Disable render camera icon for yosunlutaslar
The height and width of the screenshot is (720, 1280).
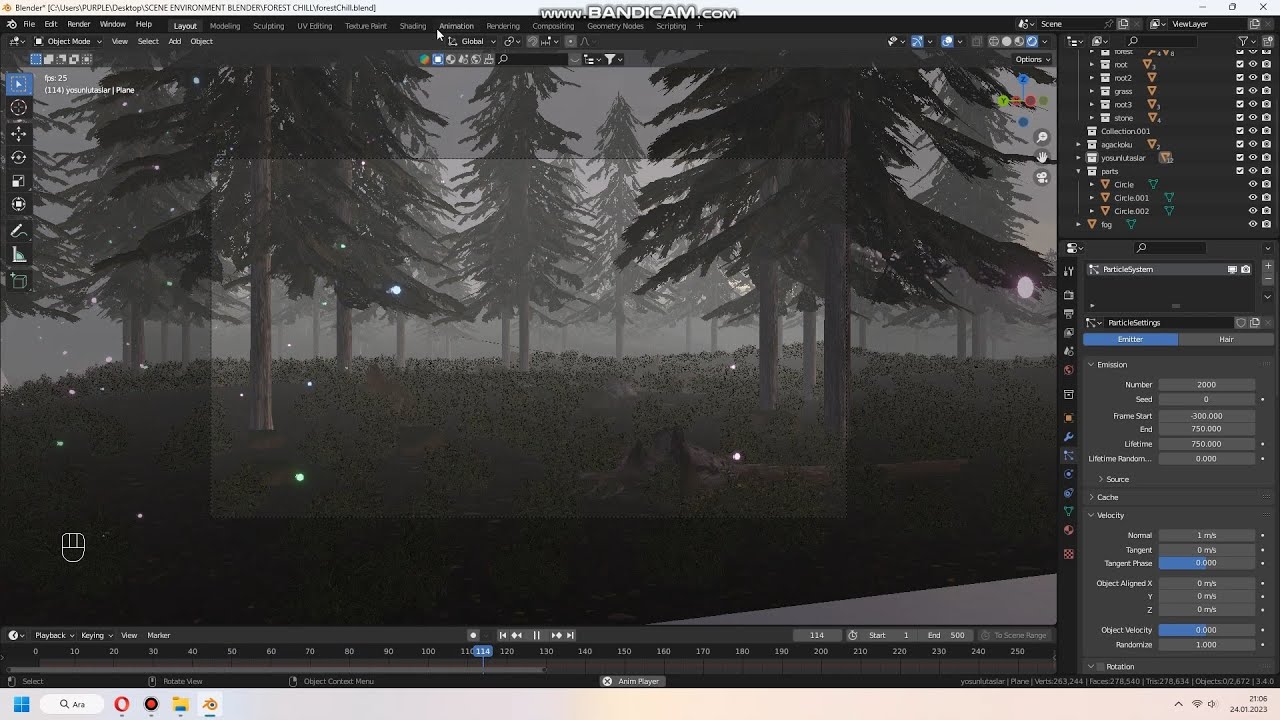pos(1266,158)
